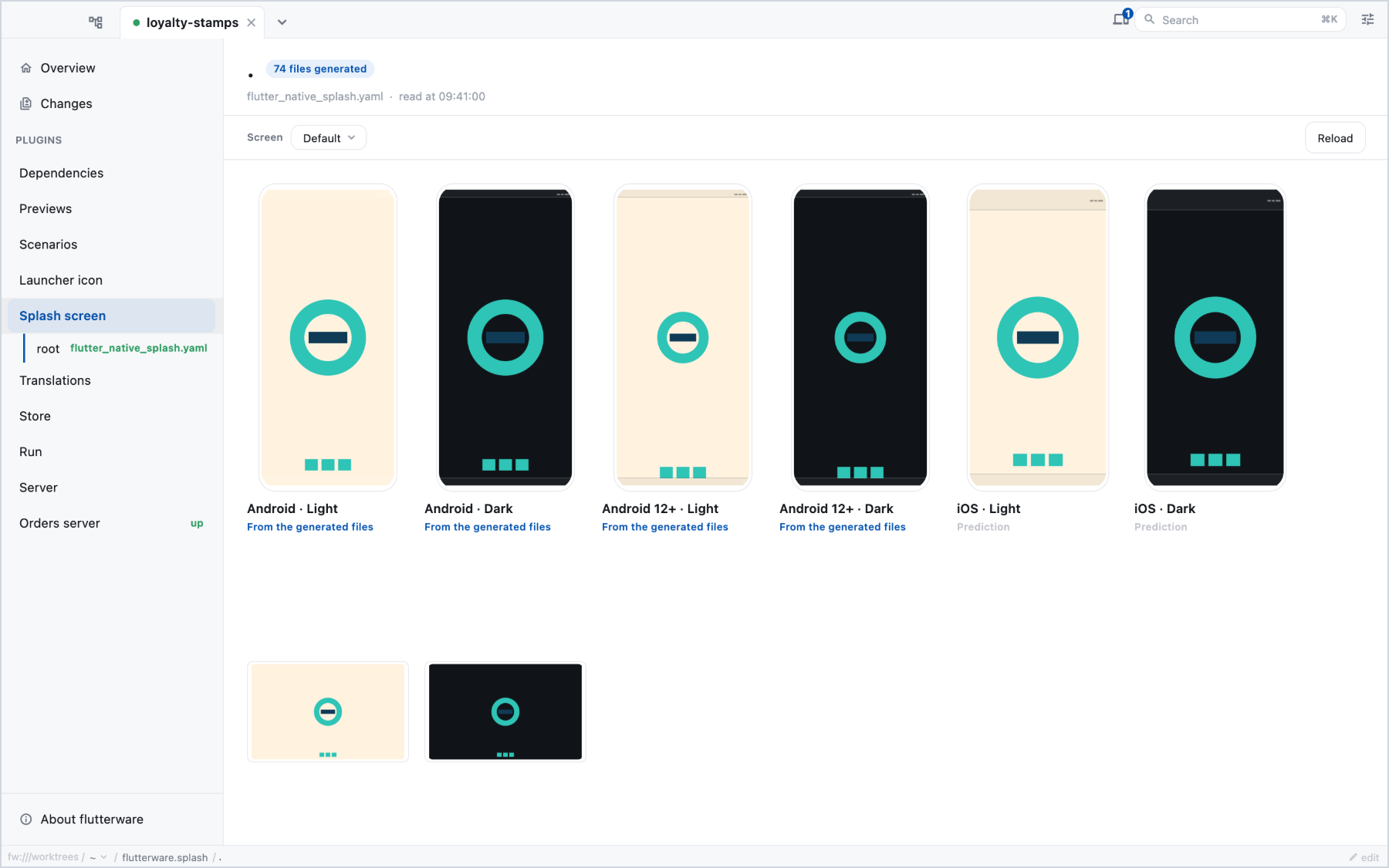The image size is (1389, 868).
Task: Click flutterware.splash breadcrumb segment
Action: (165, 857)
